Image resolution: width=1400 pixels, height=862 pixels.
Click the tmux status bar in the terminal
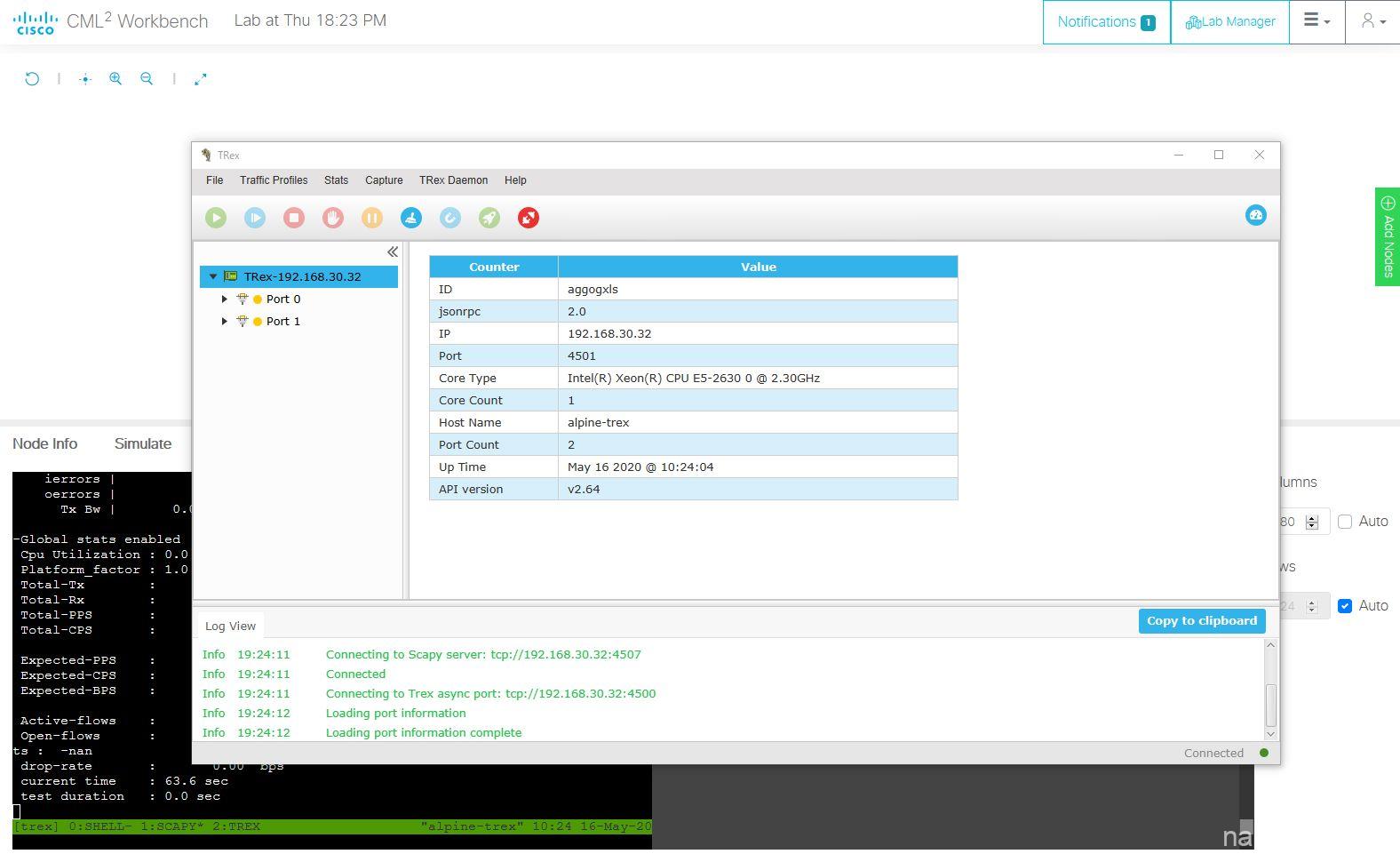332,826
